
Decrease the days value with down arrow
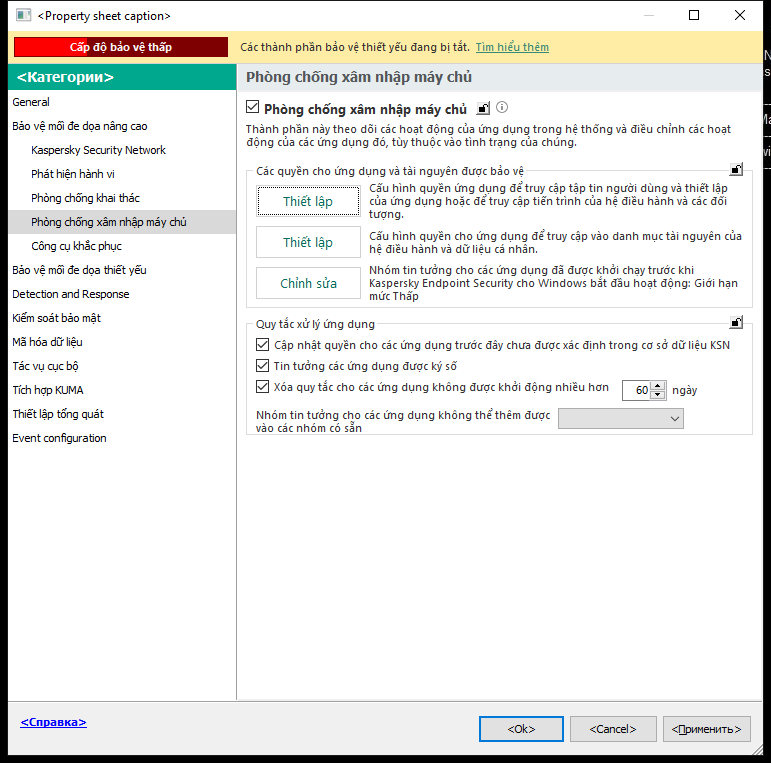click(658, 395)
